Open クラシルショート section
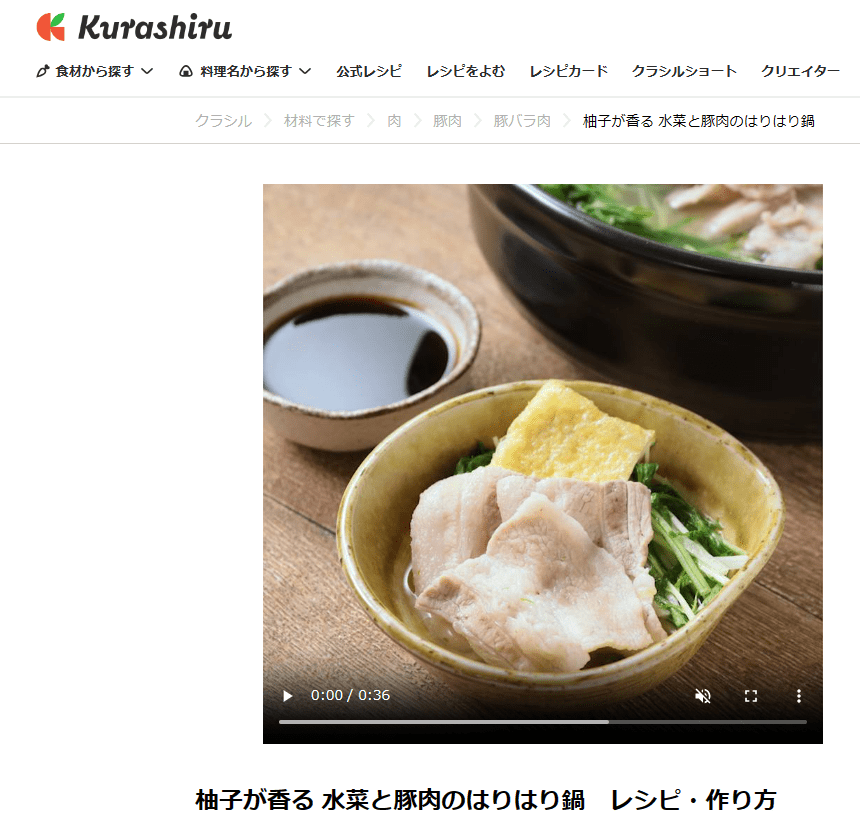This screenshot has width=860, height=824. (x=684, y=71)
